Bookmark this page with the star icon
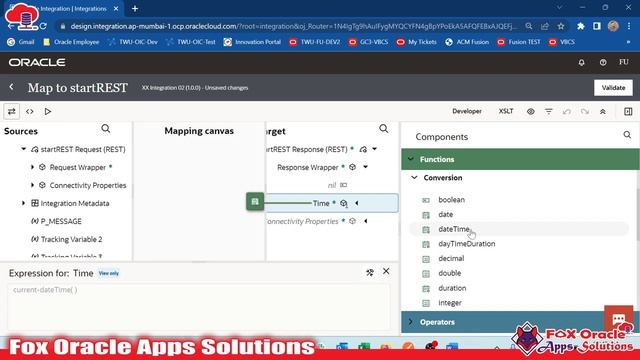The height and width of the screenshot is (360, 640). point(561,26)
